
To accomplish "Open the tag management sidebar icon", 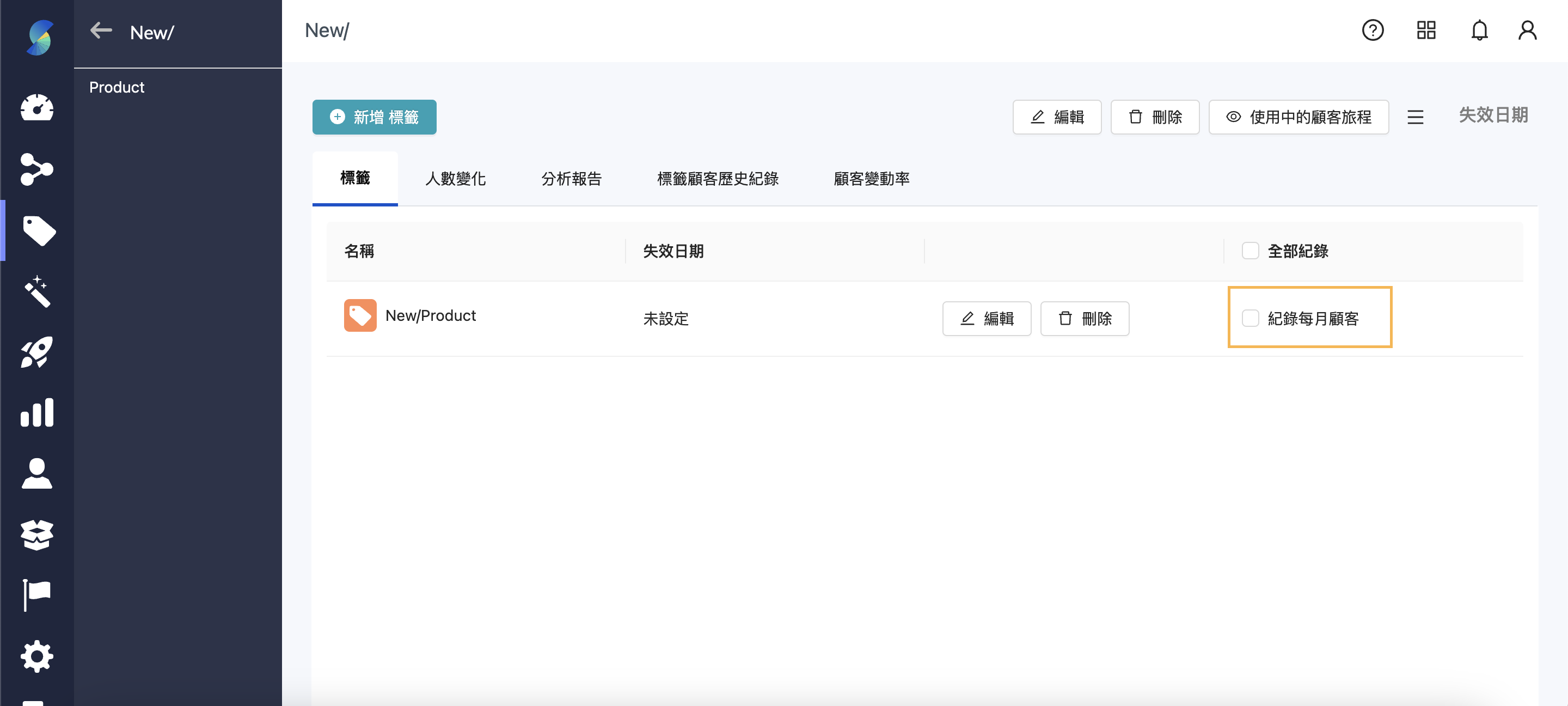I will click(x=37, y=231).
